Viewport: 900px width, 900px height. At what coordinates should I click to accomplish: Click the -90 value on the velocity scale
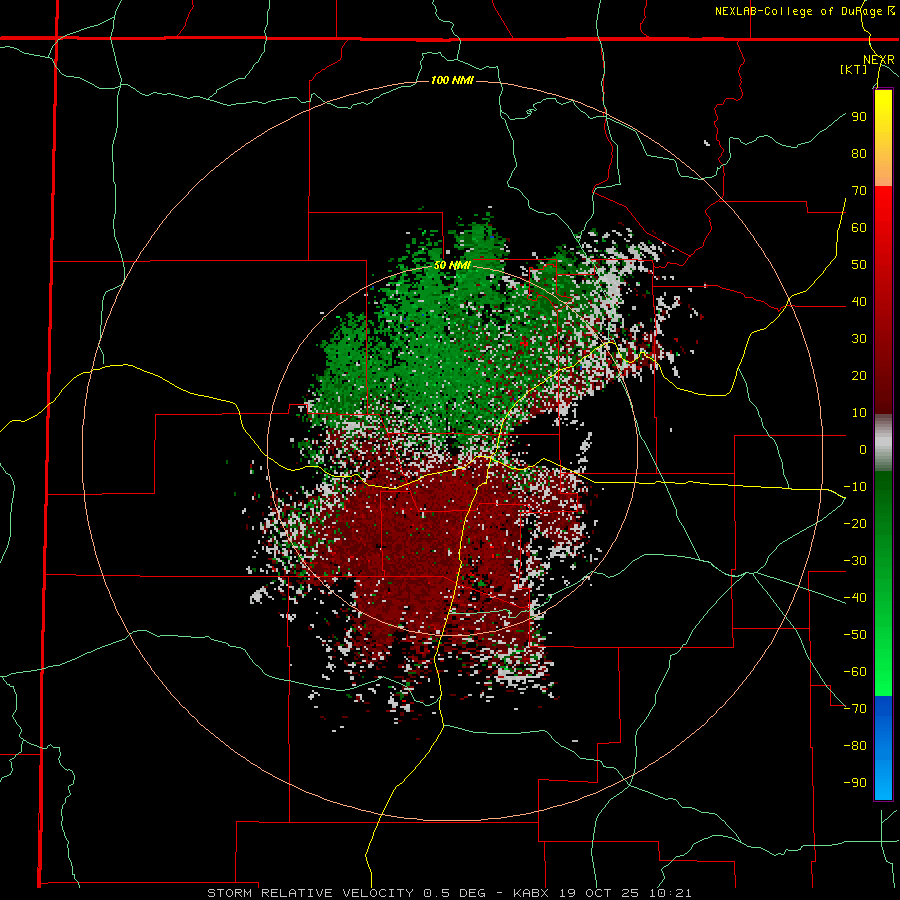point(855,782)
